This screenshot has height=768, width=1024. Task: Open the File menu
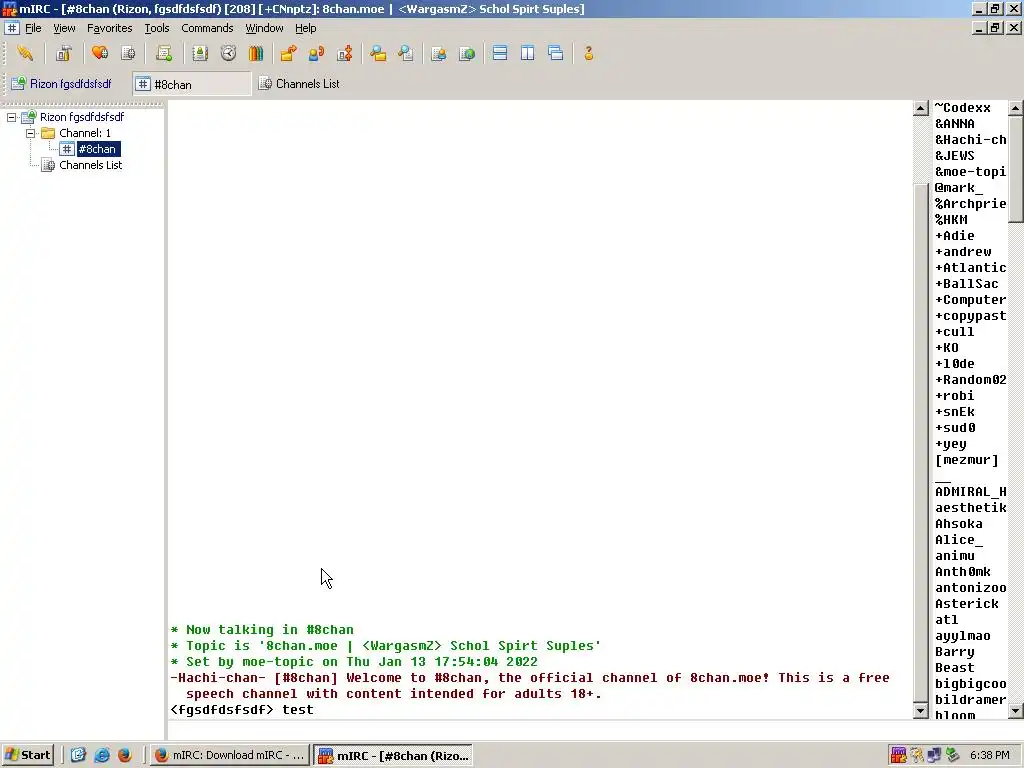tap(33, 28)
